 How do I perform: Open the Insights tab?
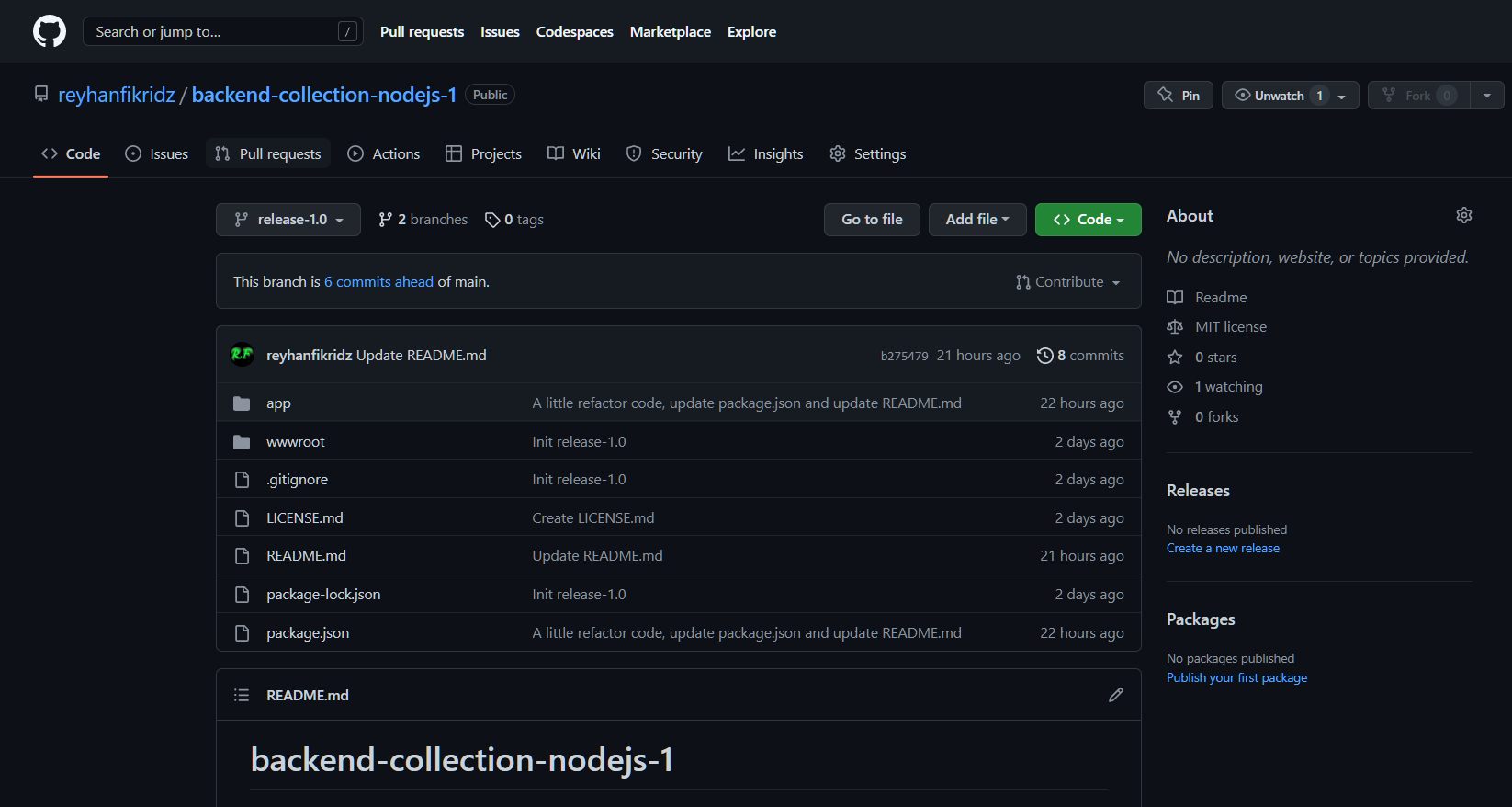(766, 154)
